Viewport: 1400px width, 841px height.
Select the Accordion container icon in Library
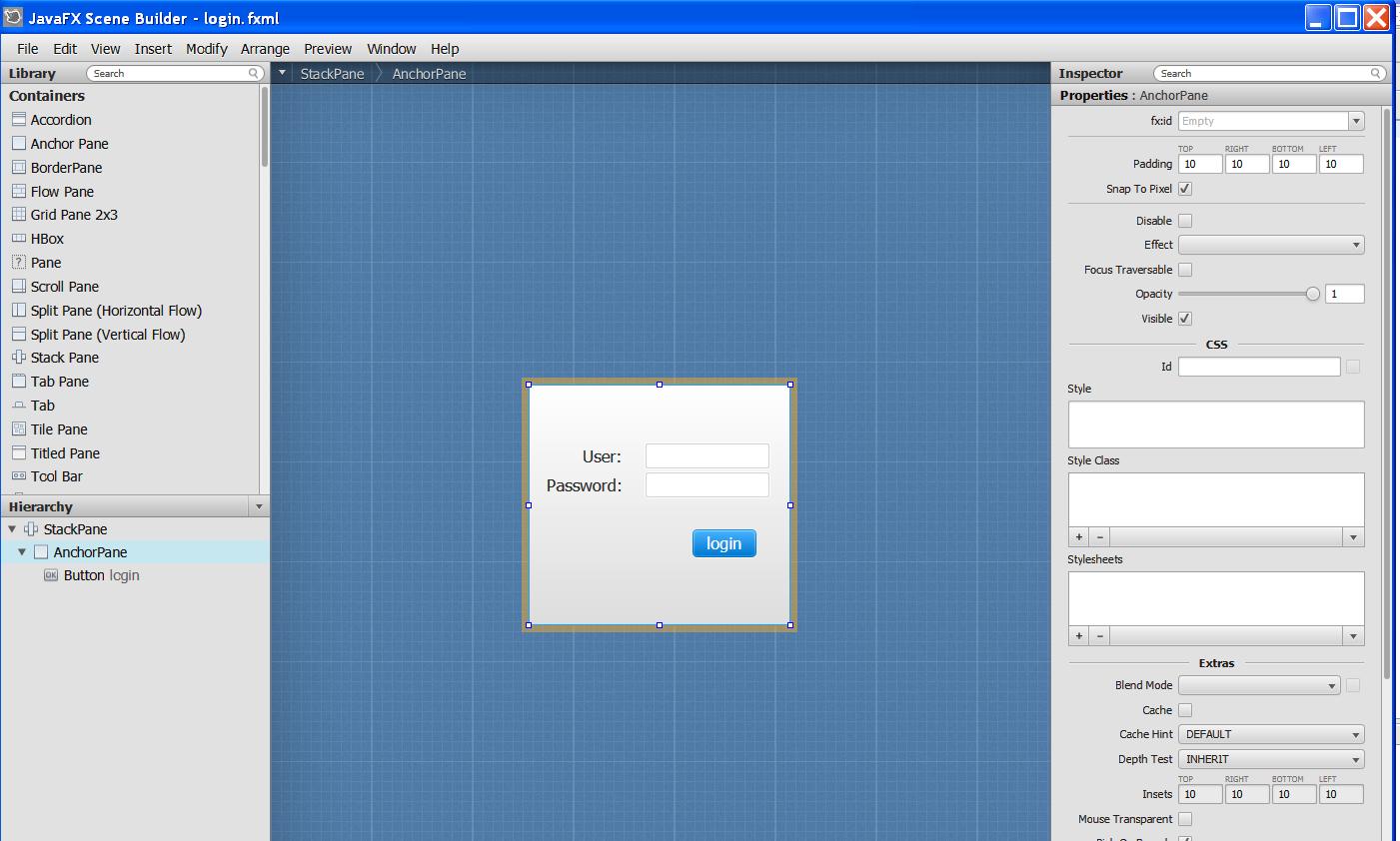pyautogui.click(x=19, y=120)
